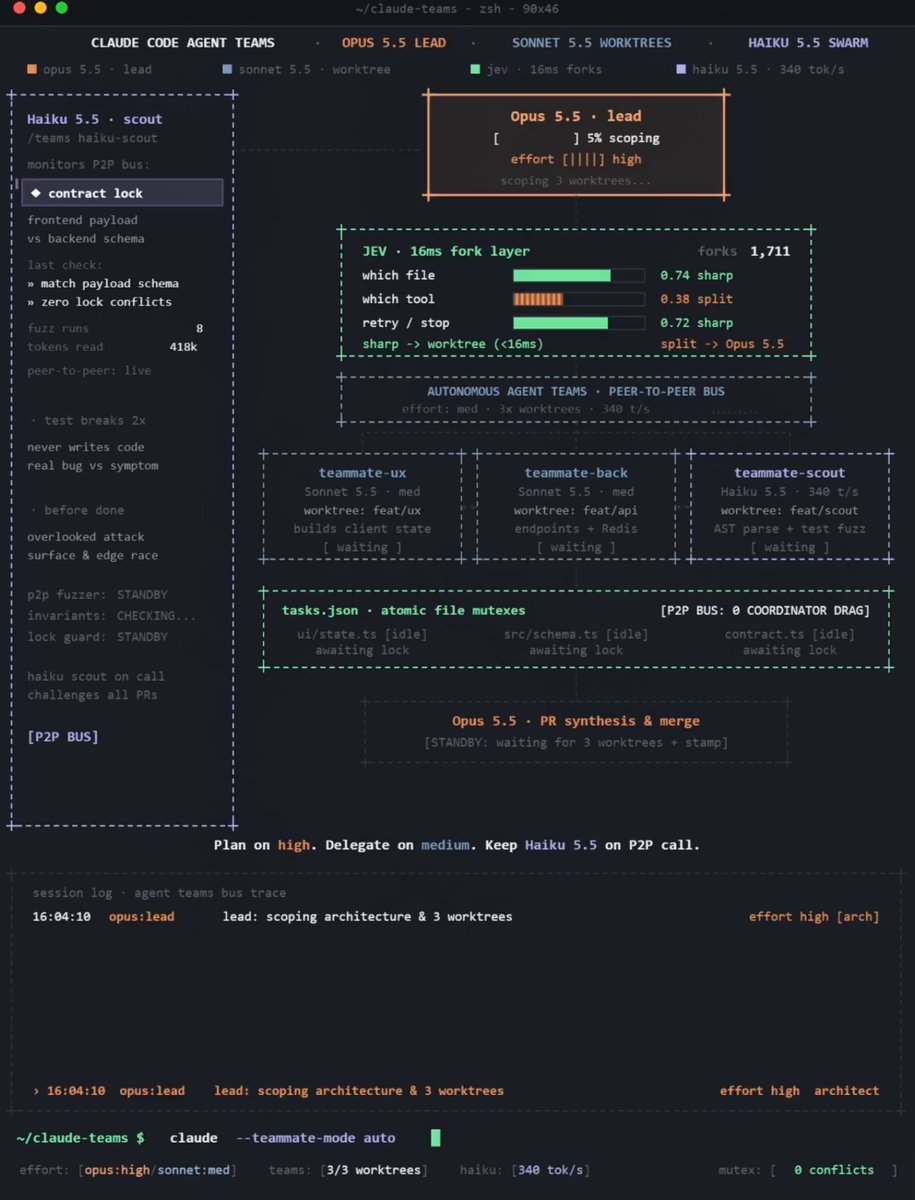Select the CLAUDE CODE AGENT TEAMS header tab

pos(183,43)
